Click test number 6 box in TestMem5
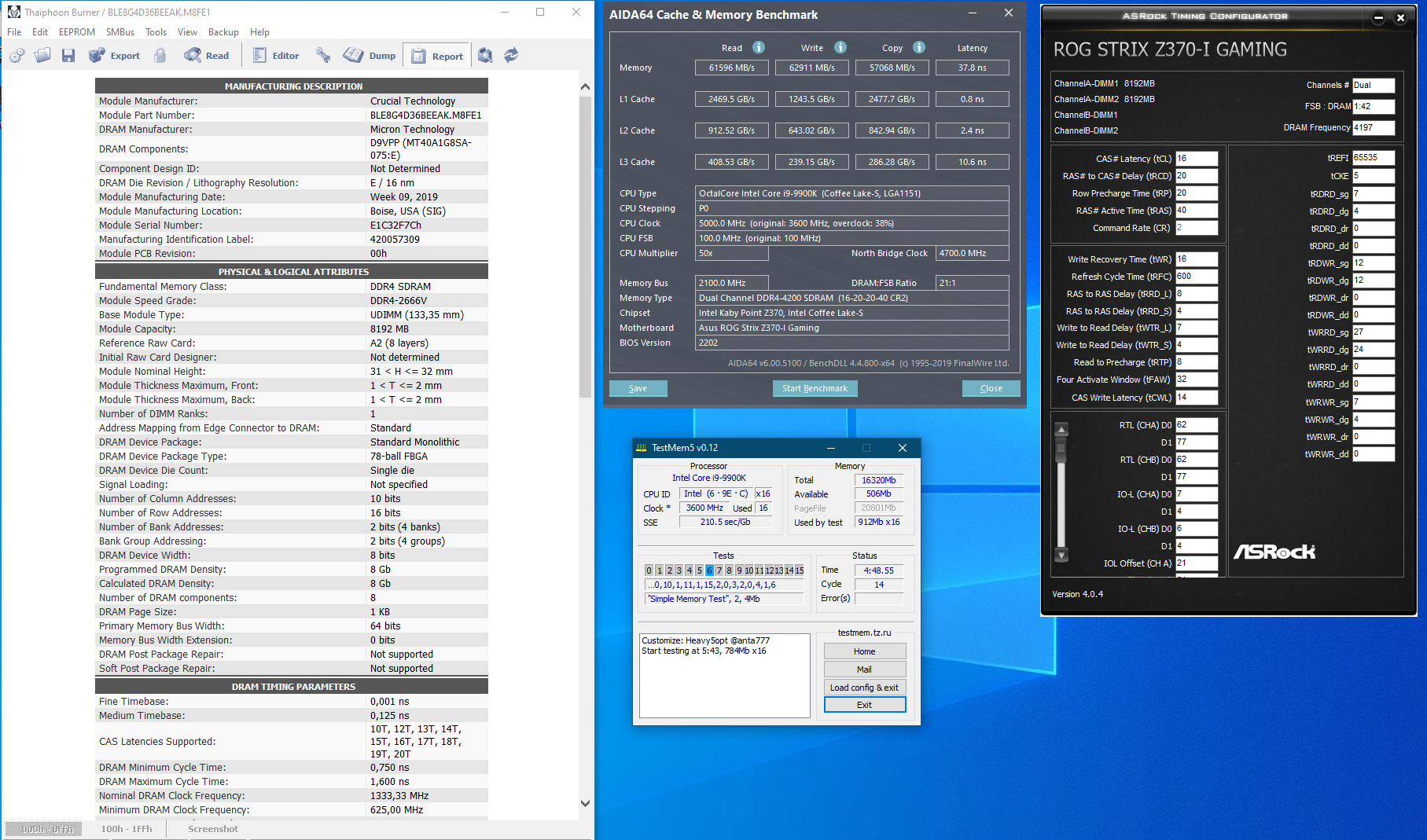 pos(709,570)
